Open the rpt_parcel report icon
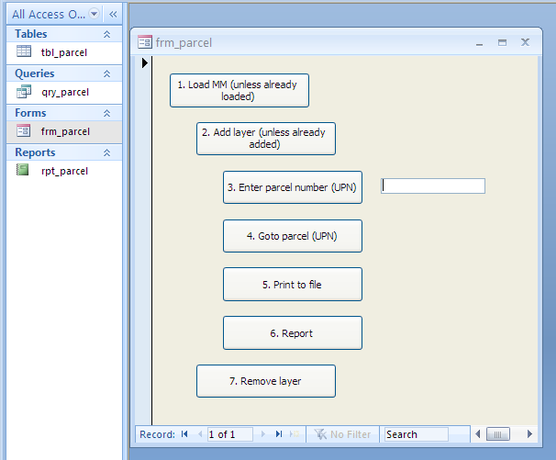556x460 pixels. coord(23,170)
